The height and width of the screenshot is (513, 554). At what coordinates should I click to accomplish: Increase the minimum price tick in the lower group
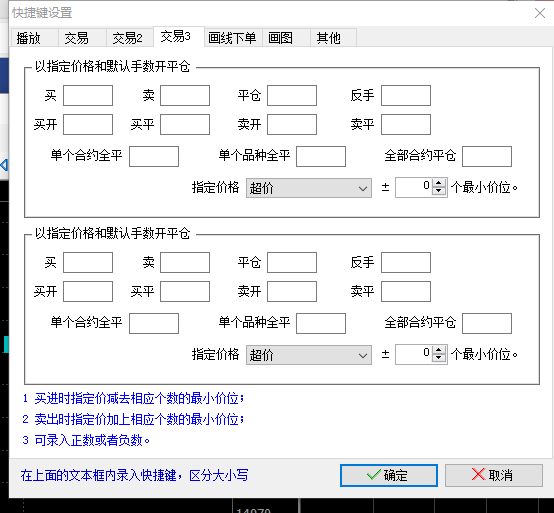[438, 350]
